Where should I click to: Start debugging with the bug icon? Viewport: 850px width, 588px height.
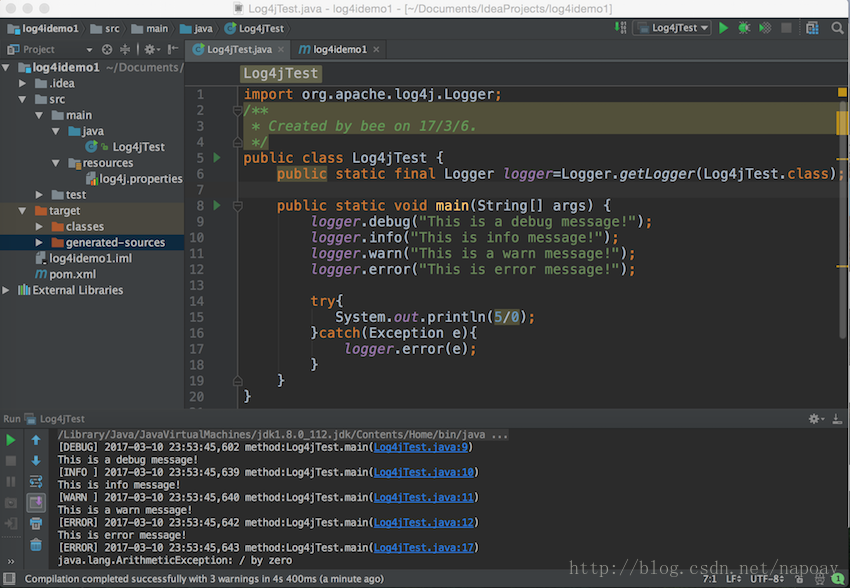(x=744, y=28)
